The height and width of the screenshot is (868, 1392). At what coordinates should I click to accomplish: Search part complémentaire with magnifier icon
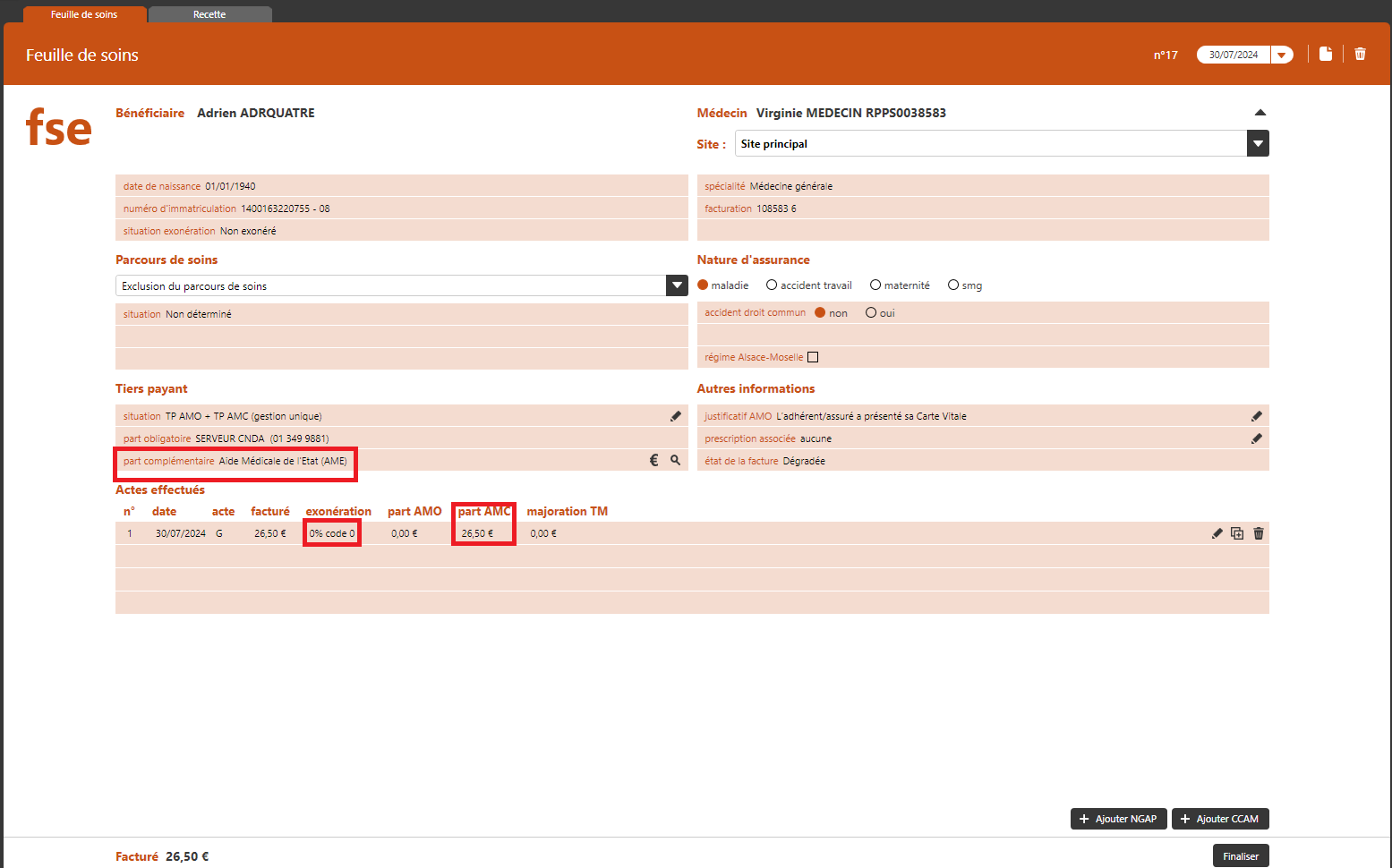coord(676,460)
